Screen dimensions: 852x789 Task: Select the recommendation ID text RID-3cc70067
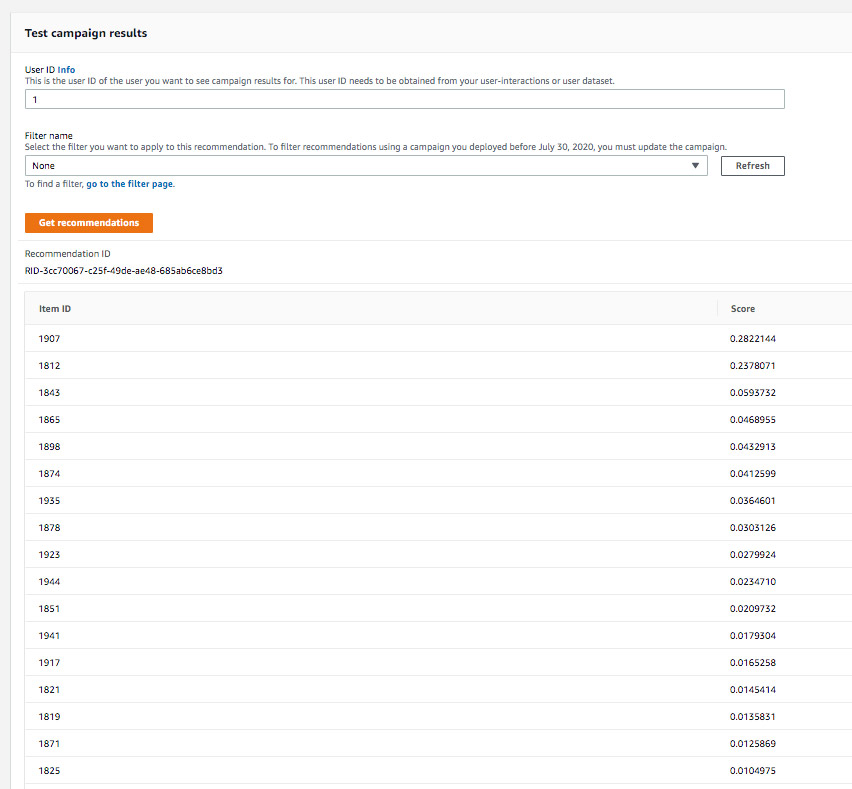pos(123,271)
